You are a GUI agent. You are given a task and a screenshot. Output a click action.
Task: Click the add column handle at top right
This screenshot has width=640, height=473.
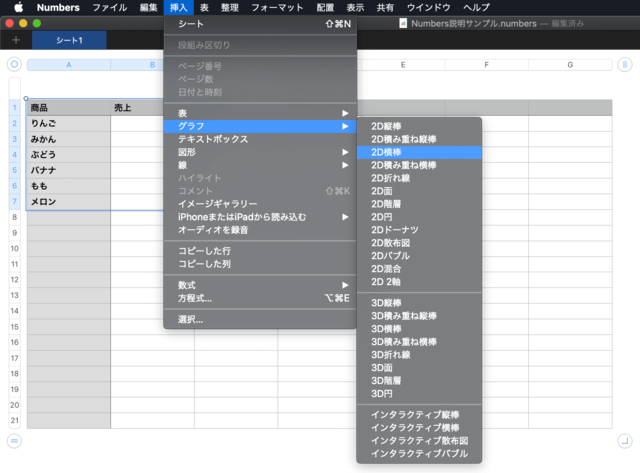pyautogui.click(x=624, y=64)
